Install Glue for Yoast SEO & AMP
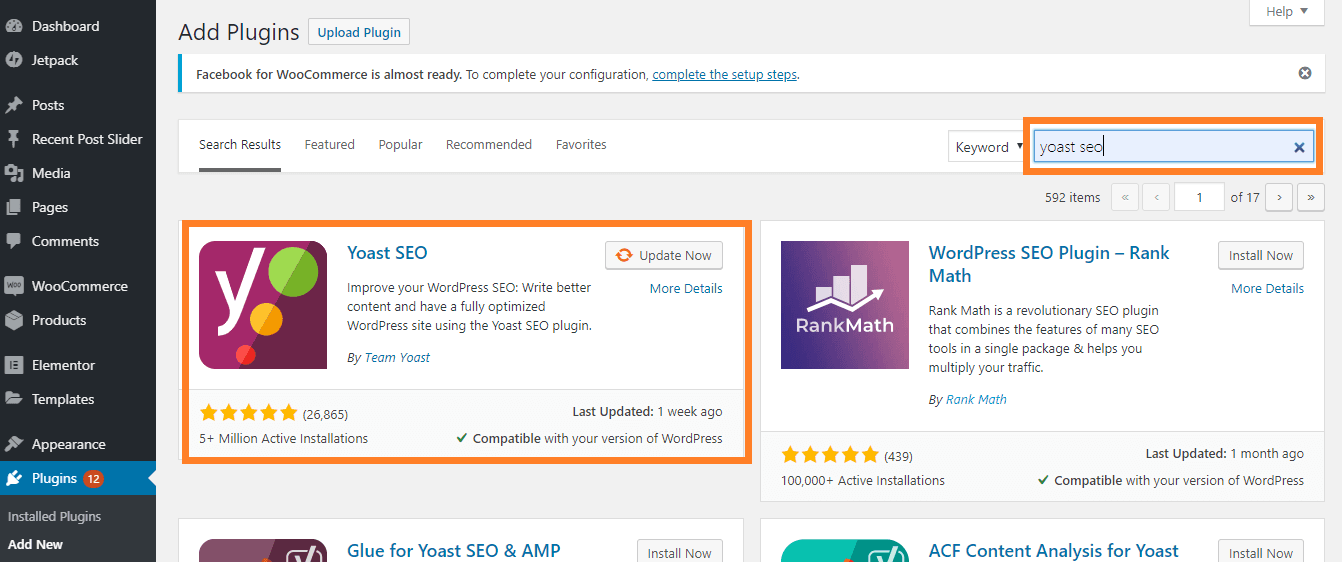The image size is (1342, 562). tap(680, 551)
